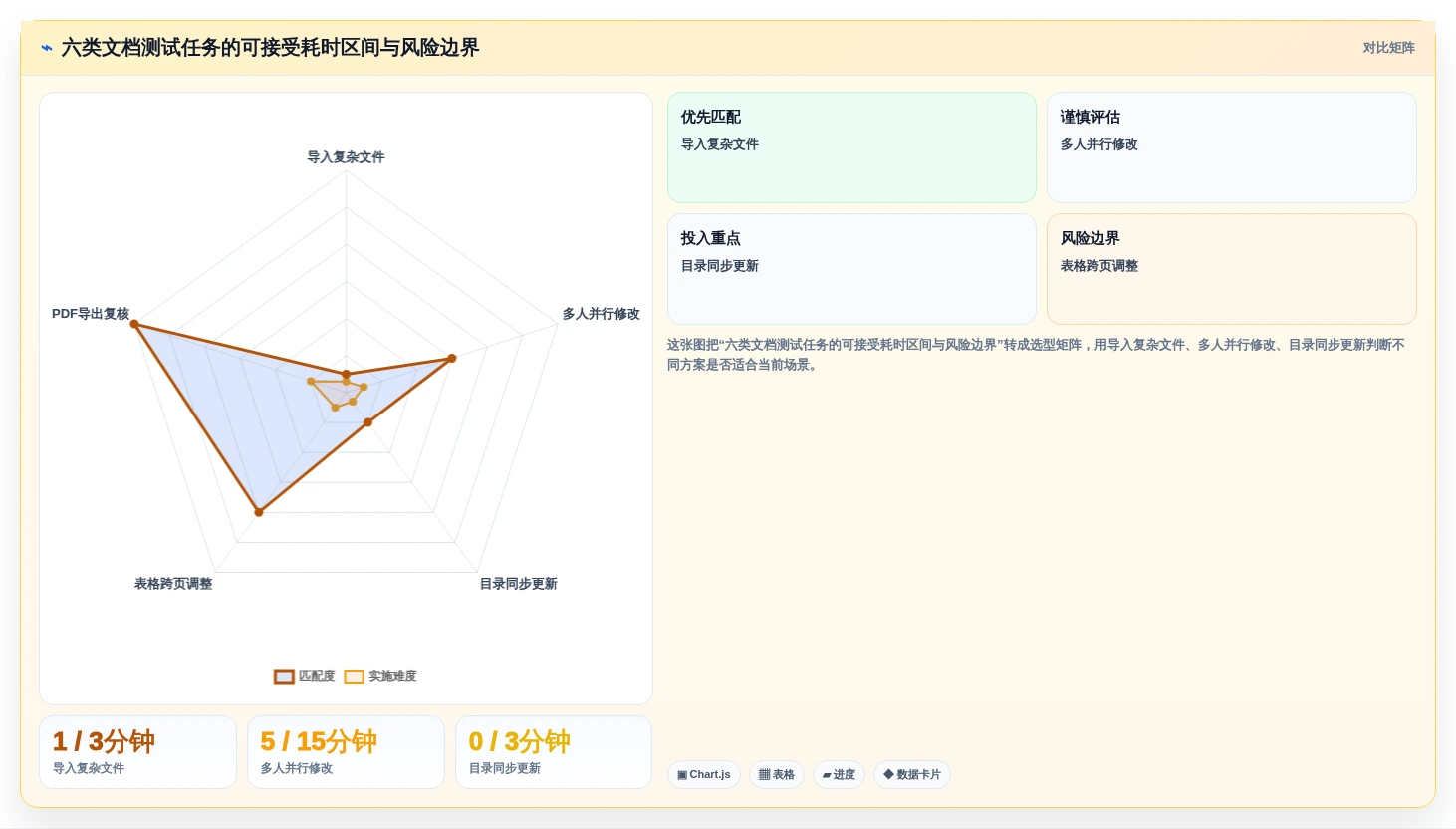The width and height of the screenshot is (1456, 829).
Task: Click the Chart.js tag chip
Action: pos(704,774)
